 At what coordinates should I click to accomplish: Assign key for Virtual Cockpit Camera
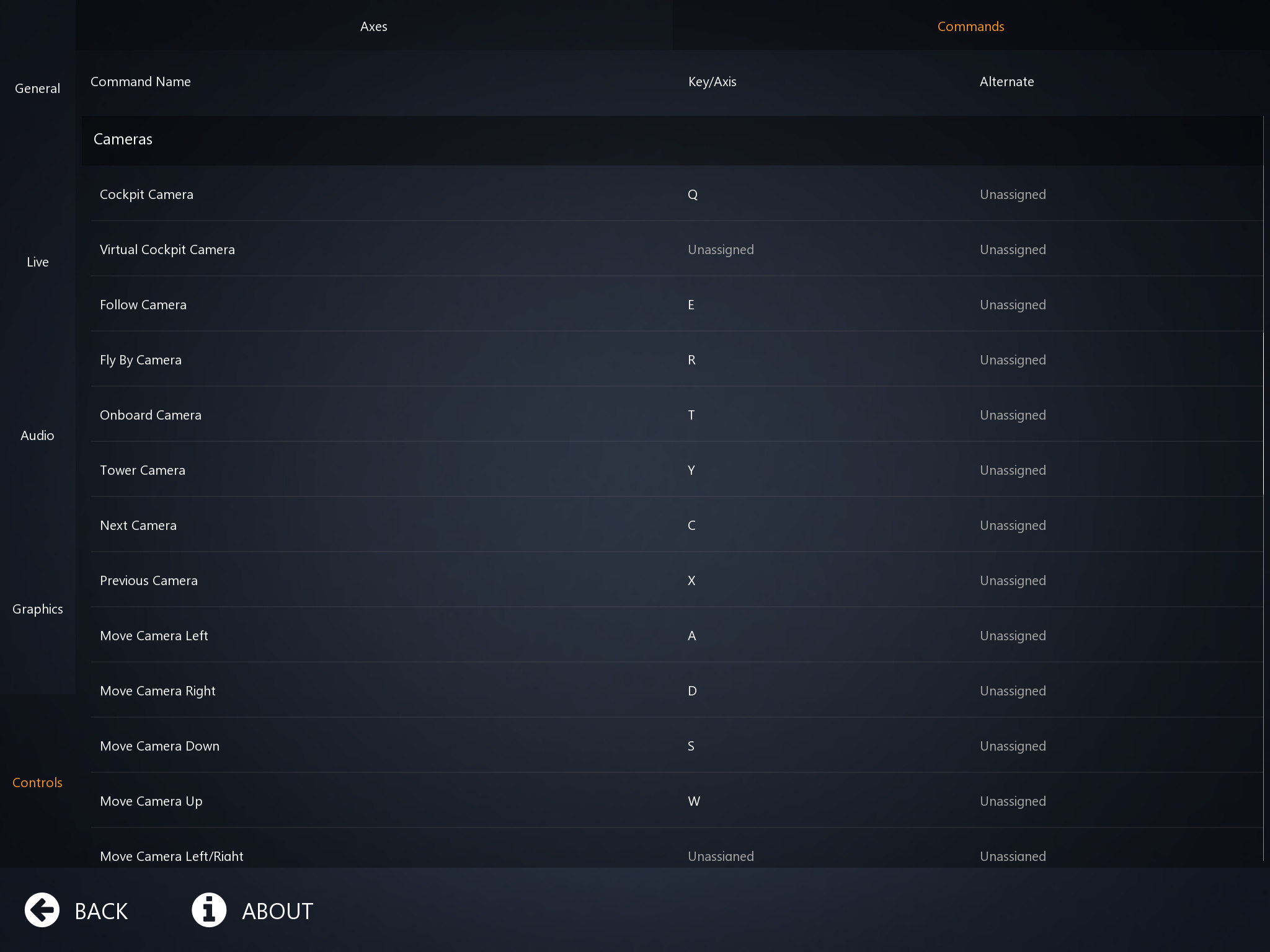(721, 250)
